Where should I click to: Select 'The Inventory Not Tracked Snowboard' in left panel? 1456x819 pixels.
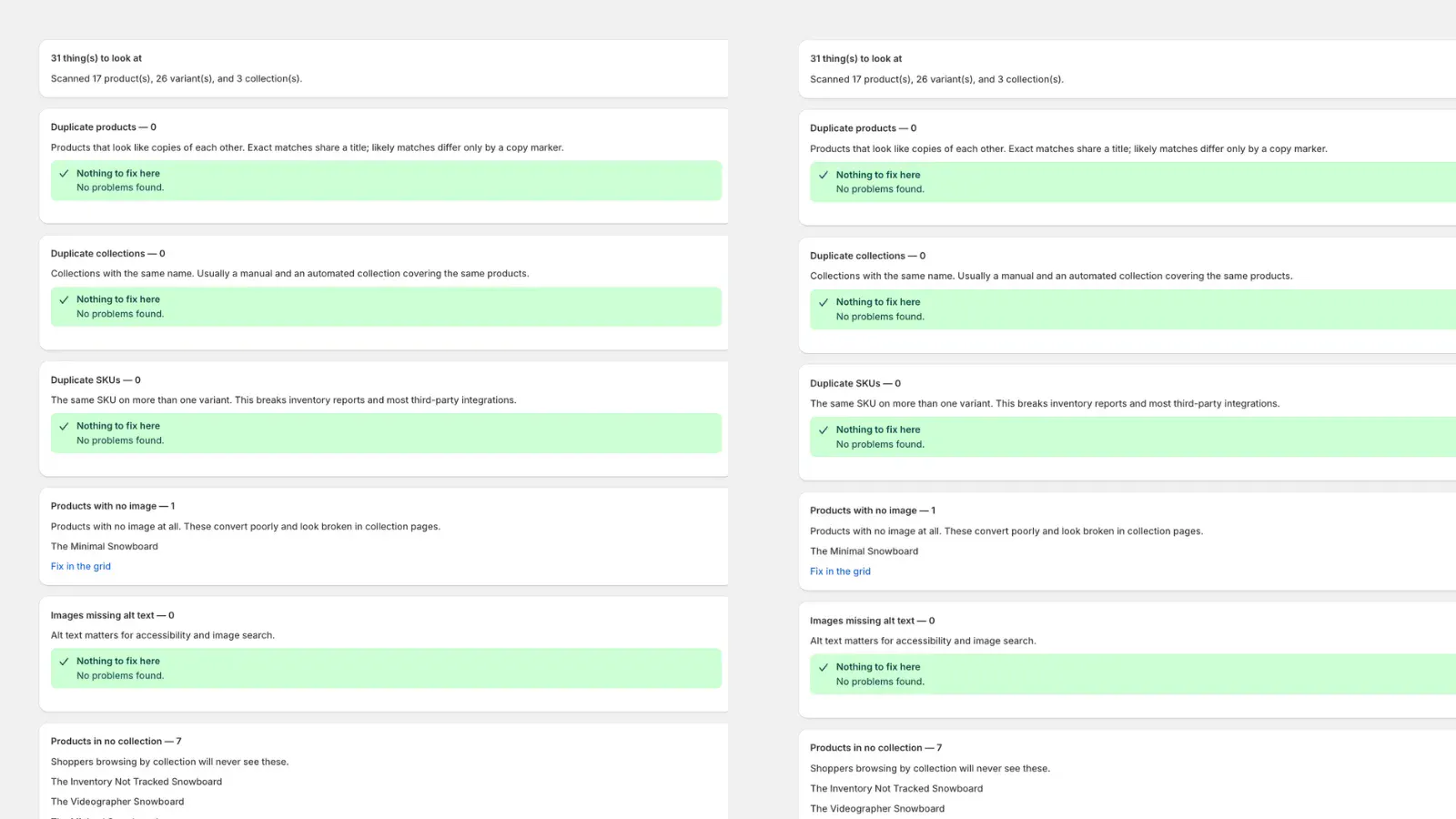(136, 782)
